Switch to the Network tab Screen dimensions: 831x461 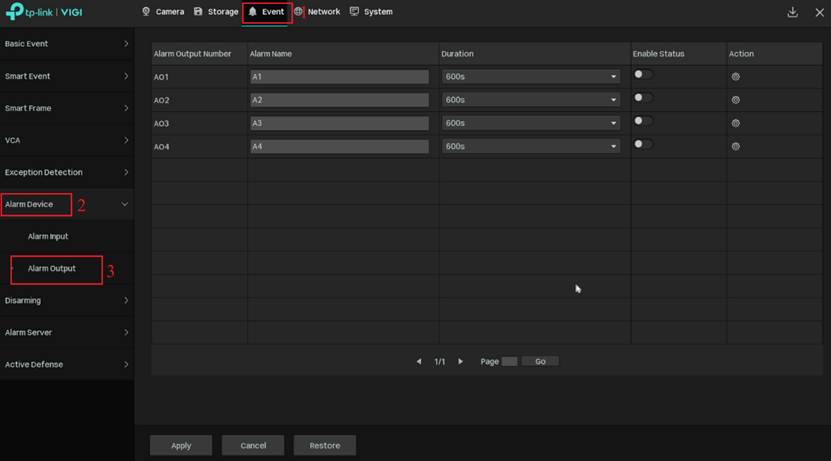click(x=317, y=12)
